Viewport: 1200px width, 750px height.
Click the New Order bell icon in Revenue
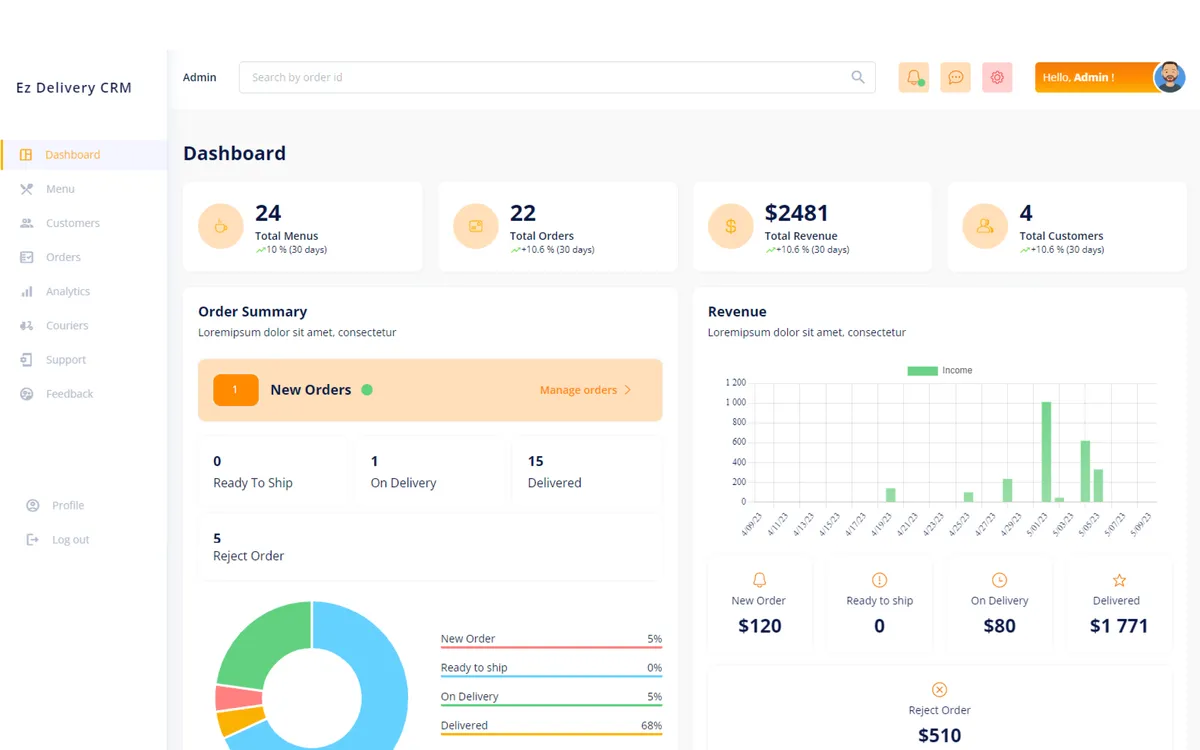[x=759, y=580]
